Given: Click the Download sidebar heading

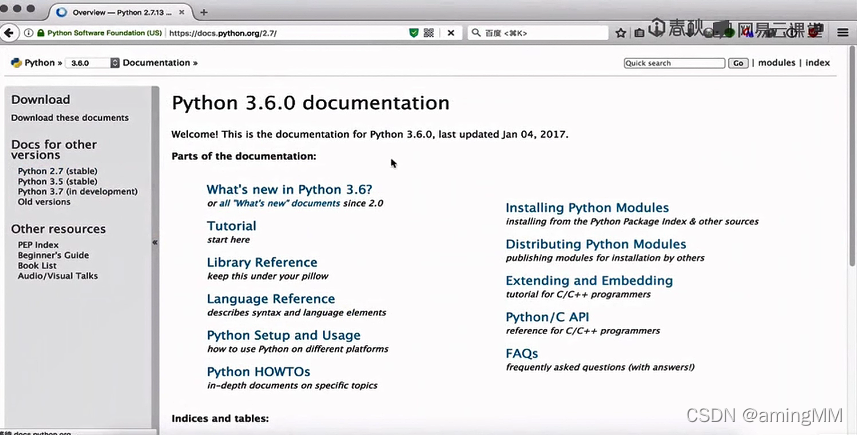Looking at the screenshot, I should [x=40, y=99].
